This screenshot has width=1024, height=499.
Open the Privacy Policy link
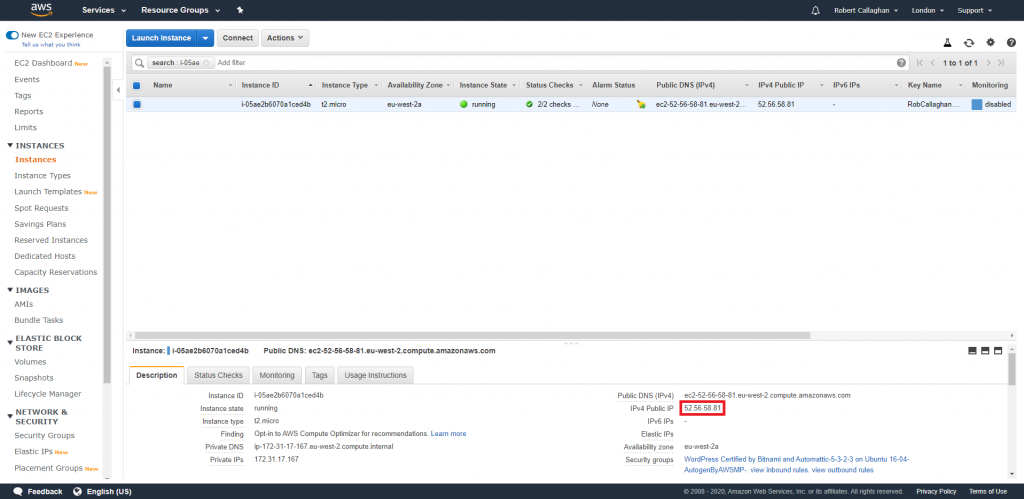tap(936, 491)
